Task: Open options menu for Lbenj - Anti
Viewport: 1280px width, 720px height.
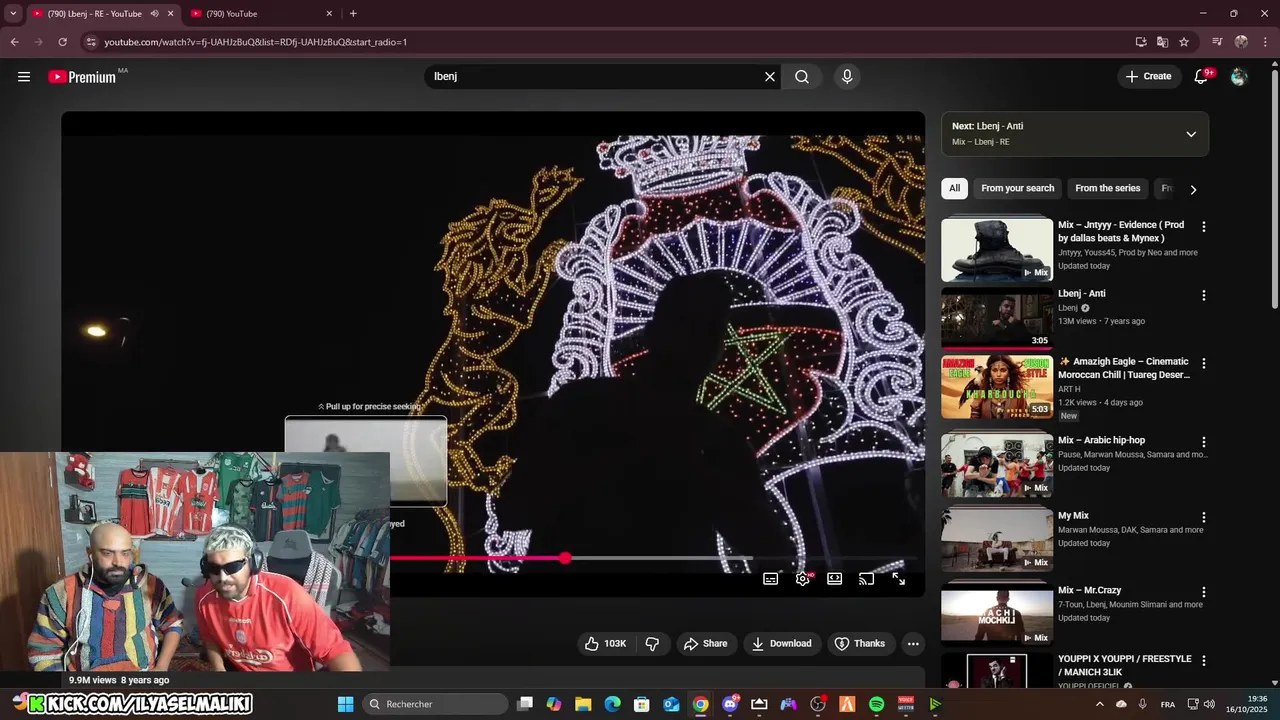Action: tap(1204, 296)
